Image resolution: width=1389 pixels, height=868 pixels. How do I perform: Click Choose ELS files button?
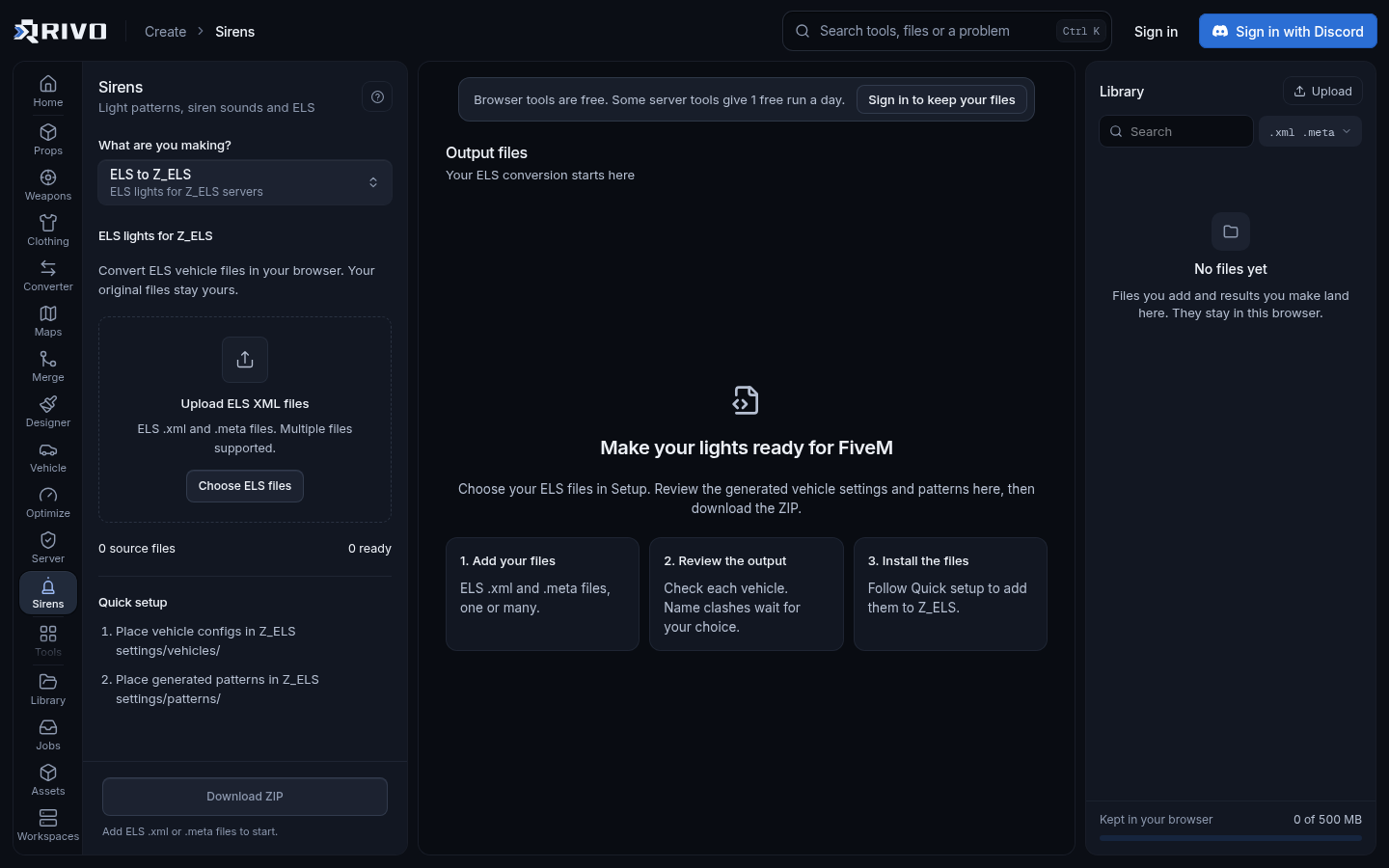[245, 486]
